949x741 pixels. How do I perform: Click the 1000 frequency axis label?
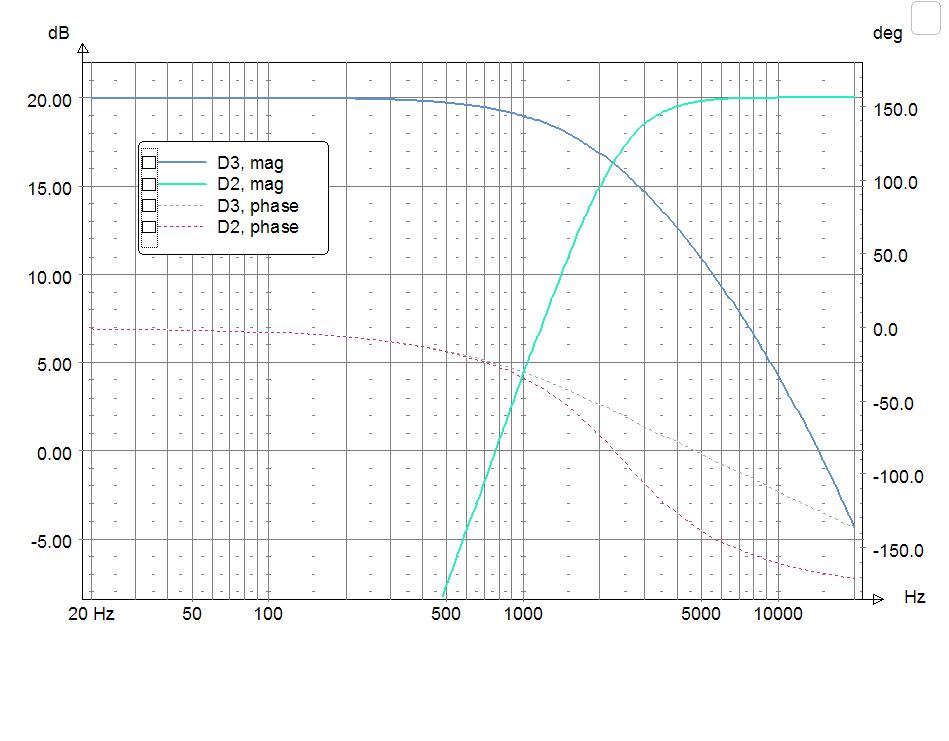coord(523,614)
